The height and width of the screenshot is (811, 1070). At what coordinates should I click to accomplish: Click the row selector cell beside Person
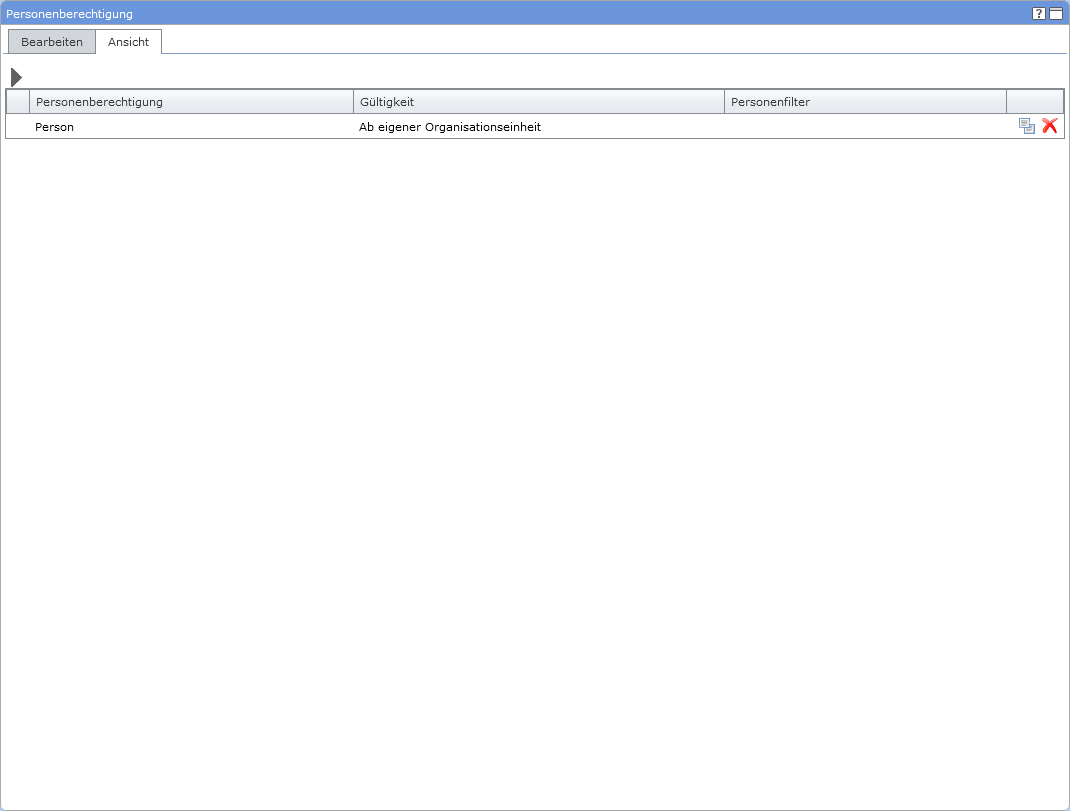[18, 127]
